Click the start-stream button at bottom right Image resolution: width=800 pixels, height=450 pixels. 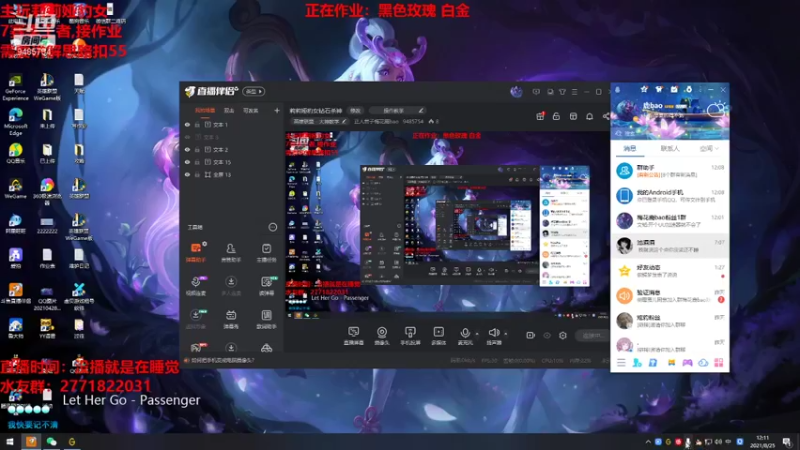pos(593,335)
